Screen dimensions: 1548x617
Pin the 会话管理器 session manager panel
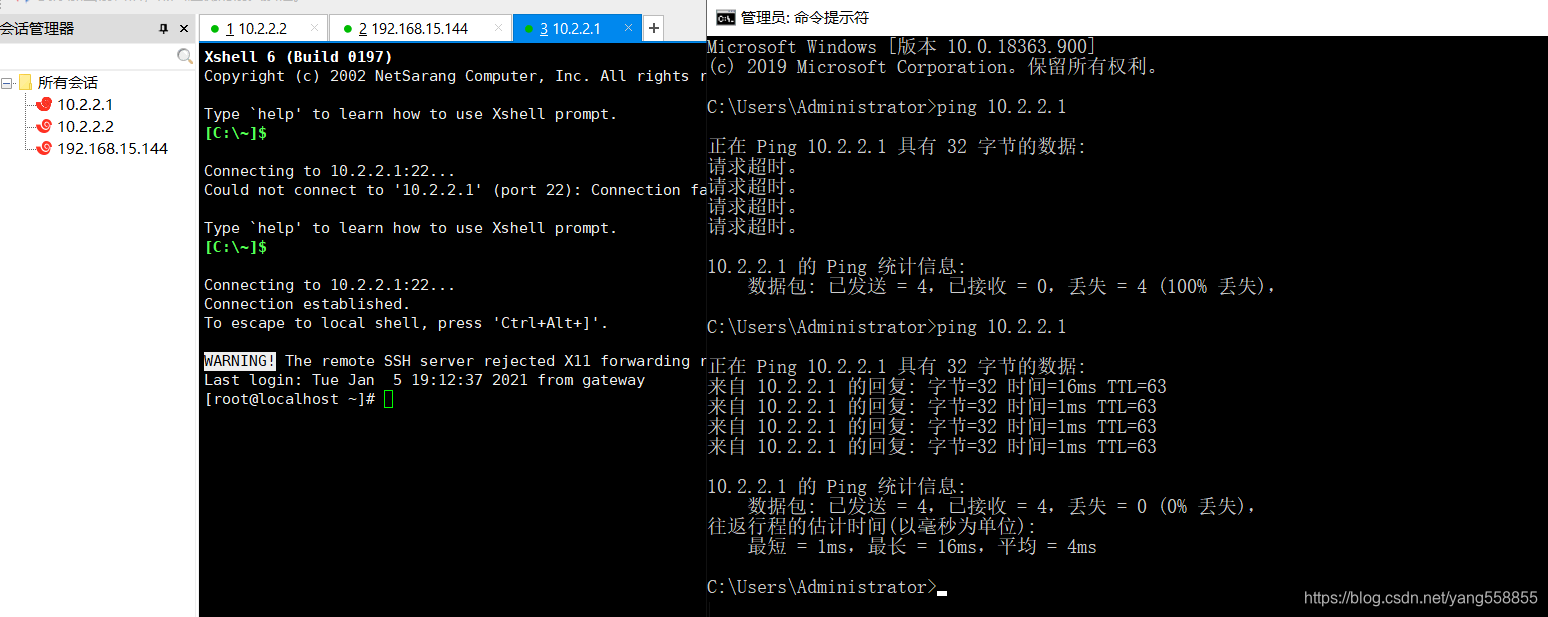[x=163, y=29]
